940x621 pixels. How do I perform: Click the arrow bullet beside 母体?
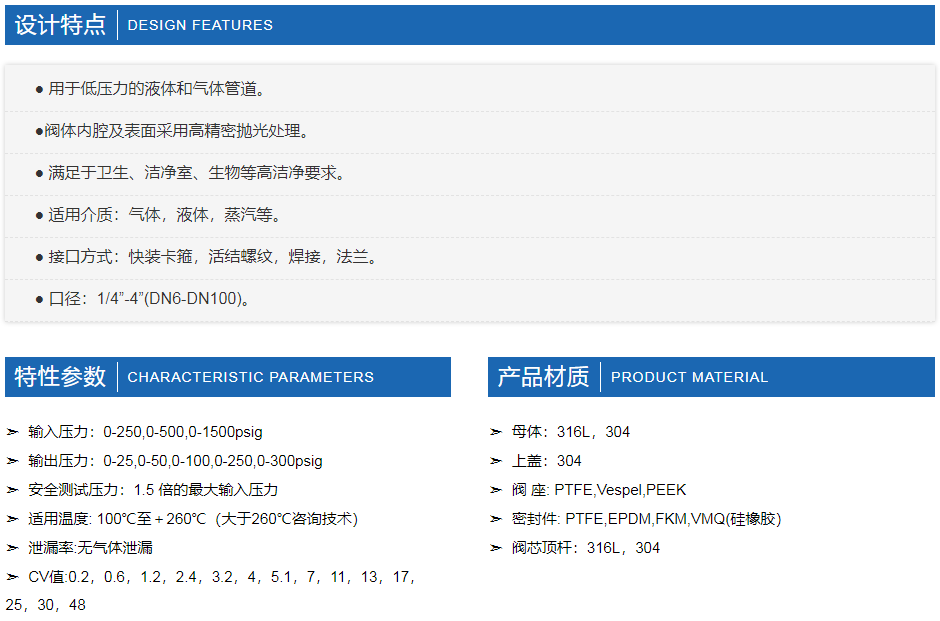click(496, 432)
